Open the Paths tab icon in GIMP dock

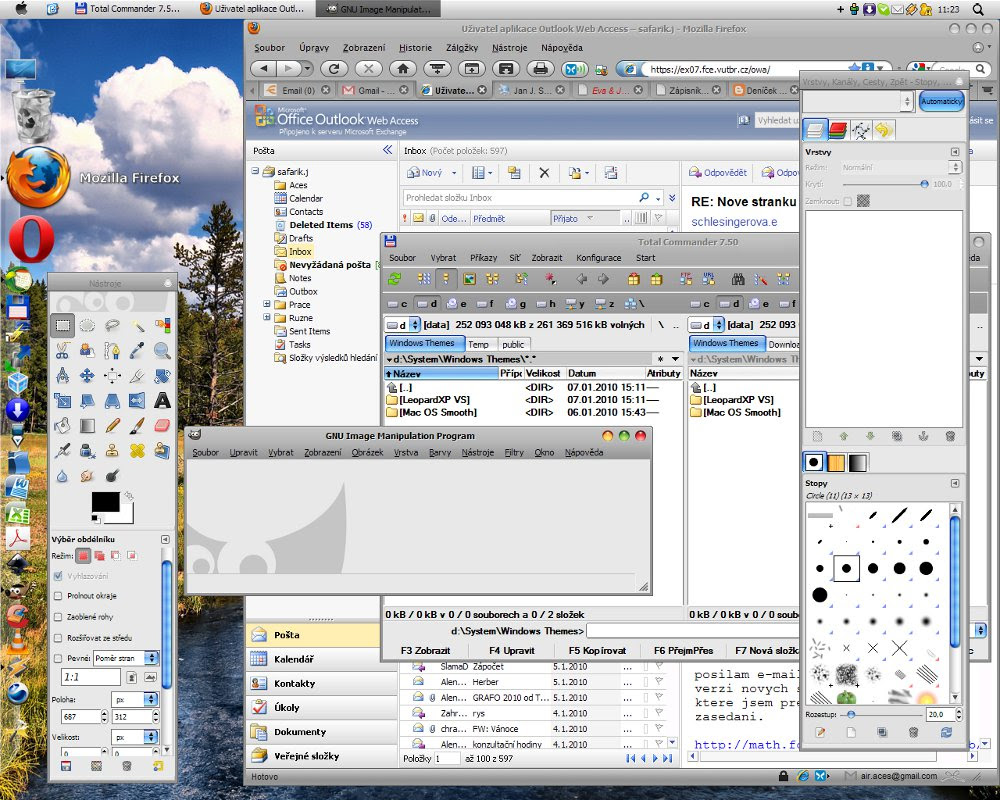(860, 130)
